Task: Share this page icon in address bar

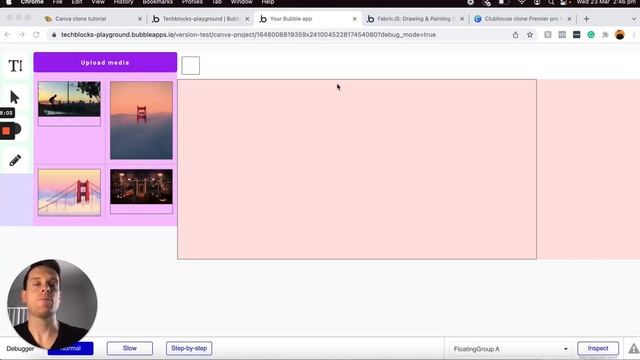Action: [x=516, y=35]
